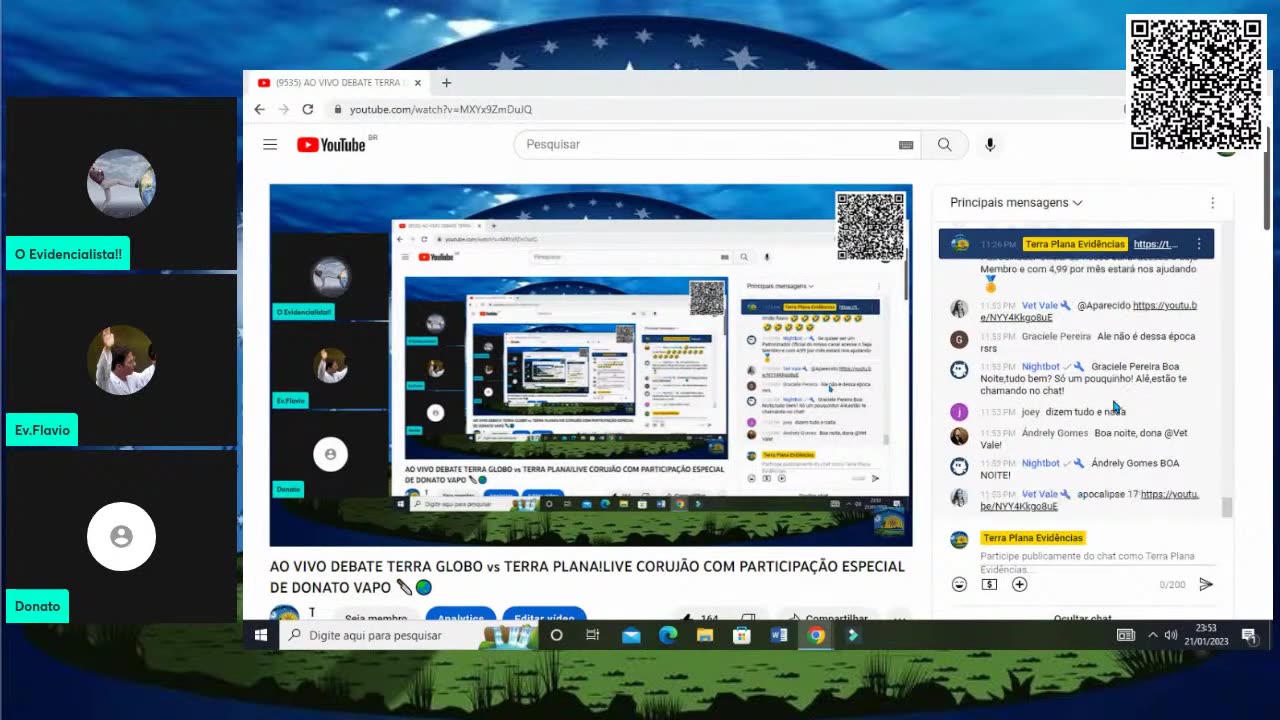Open a new browser tab with plus icon
Screen dimensions: 1280x720
[x=447, y=83]
